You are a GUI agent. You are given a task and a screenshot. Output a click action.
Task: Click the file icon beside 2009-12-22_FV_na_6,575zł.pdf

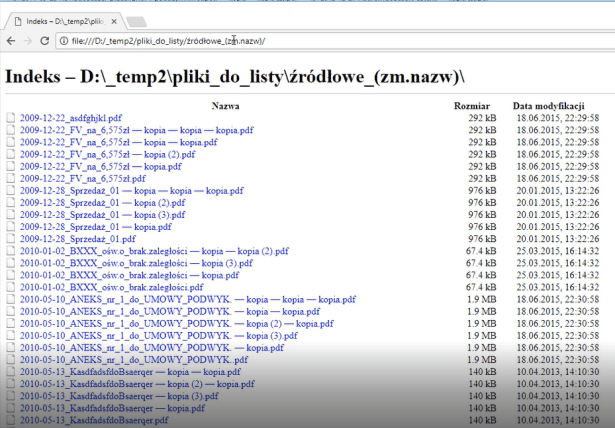(11, 178)
